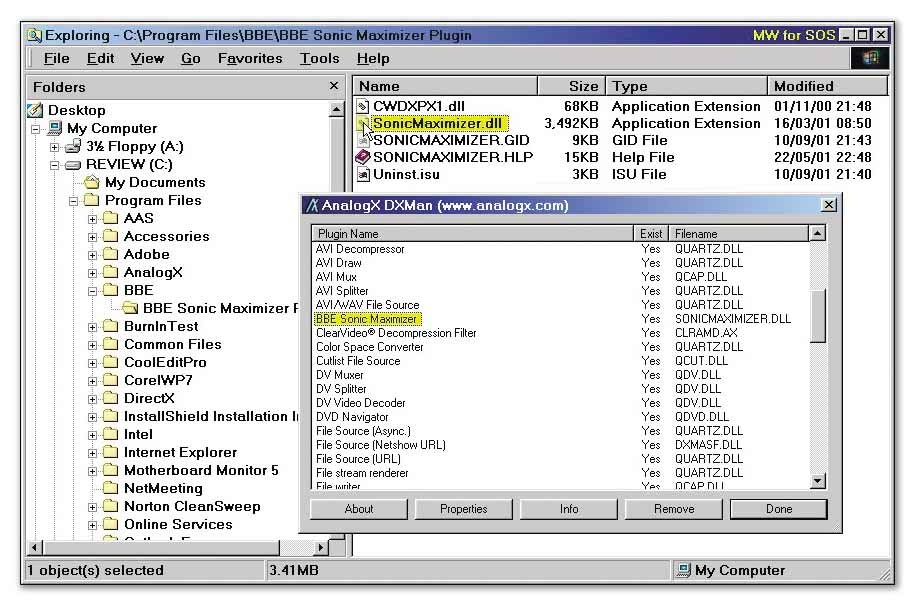
Task: Select the Norton CleanSweep folder
Action: [192, 506]
